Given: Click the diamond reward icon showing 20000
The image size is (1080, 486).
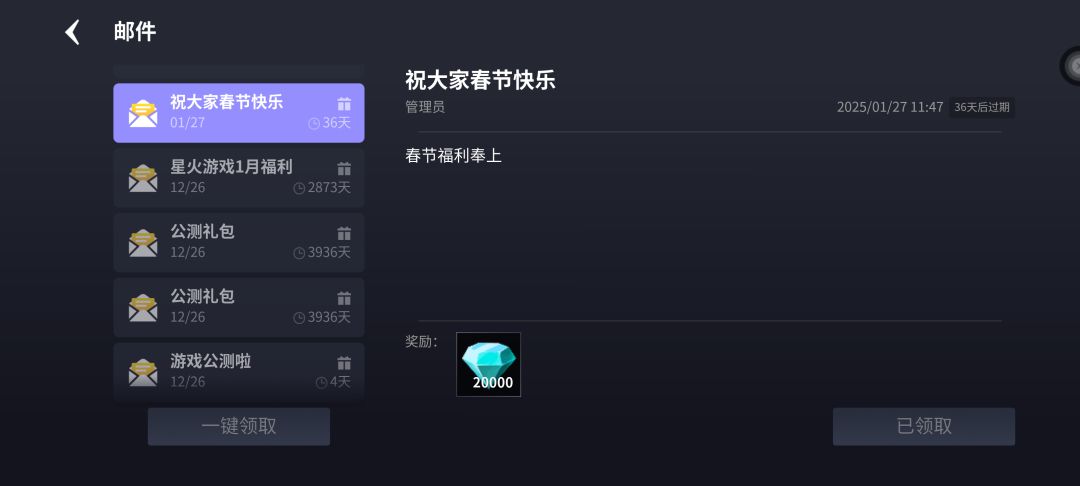Looking at the screenshot, I should [488, 364].
